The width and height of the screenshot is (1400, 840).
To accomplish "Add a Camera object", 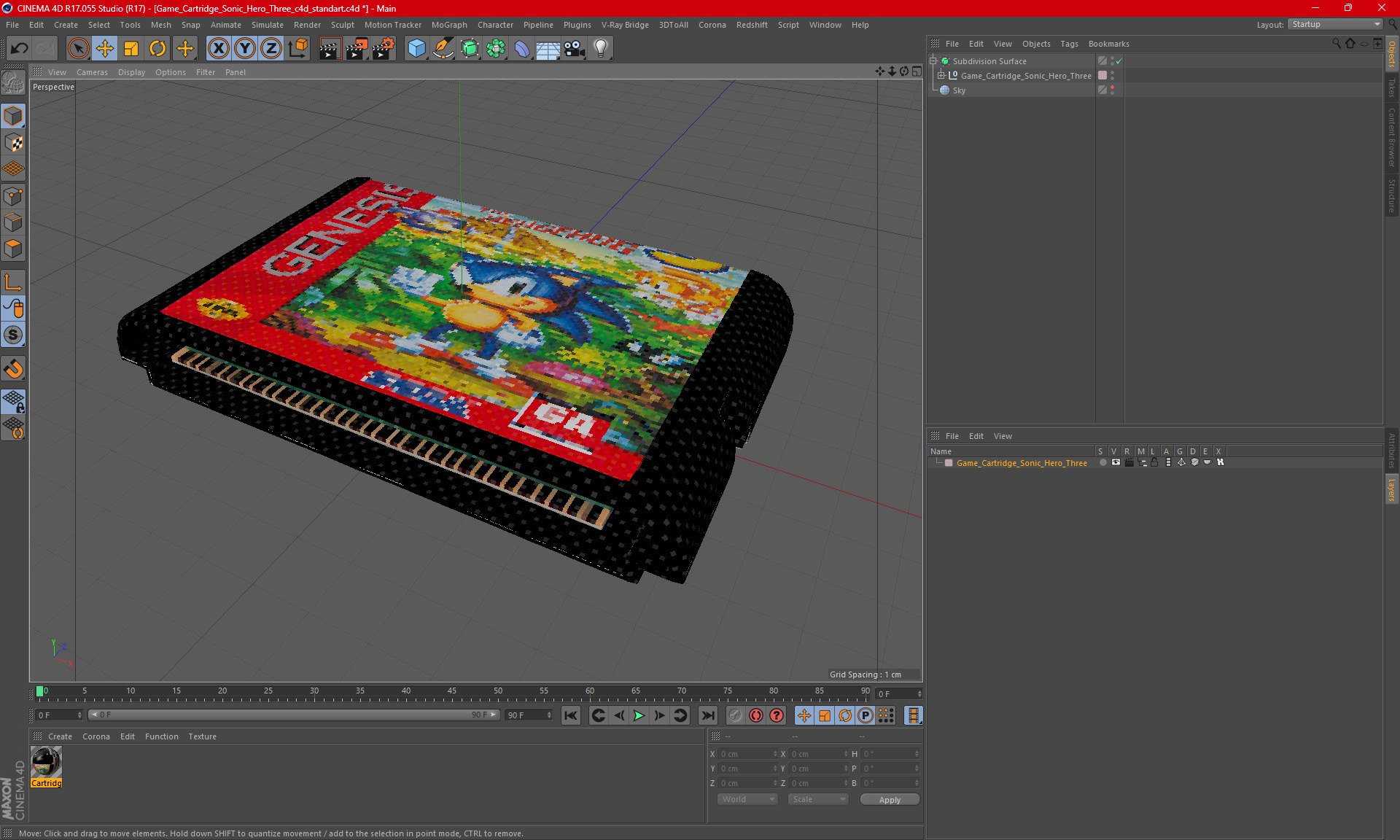I will point(575,49).
